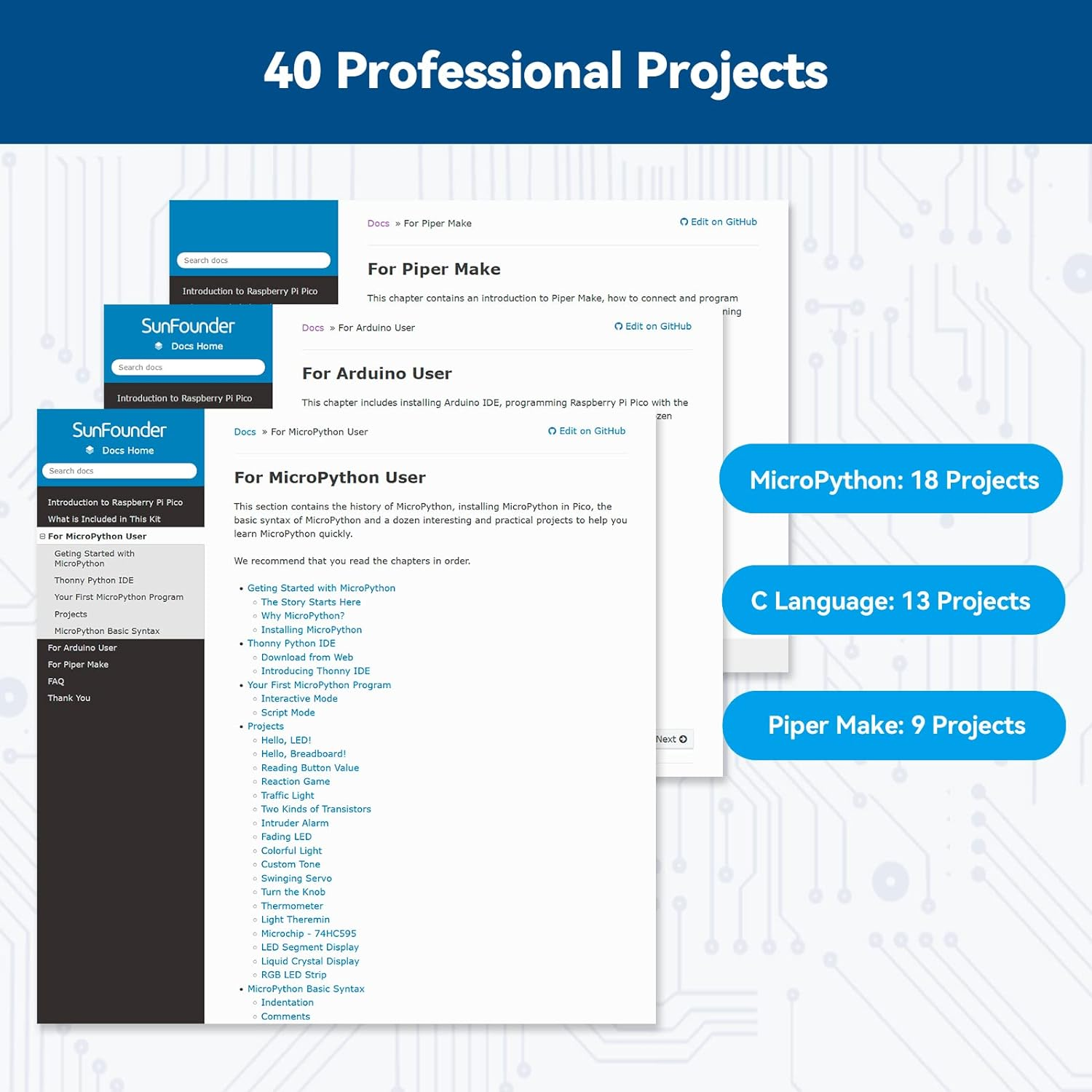Screen dimensions: 1092x1092
Task: Select FAQ in the sidebar
Action: (55, 681)
